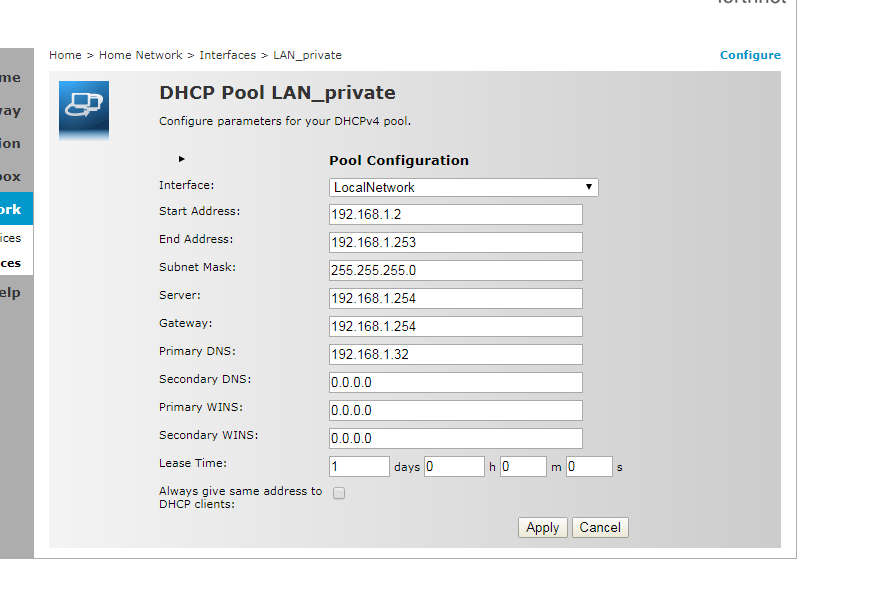Click the dropdown arrow on the Interface selector
The image size is (873, 595).
(x=590, y=187)
